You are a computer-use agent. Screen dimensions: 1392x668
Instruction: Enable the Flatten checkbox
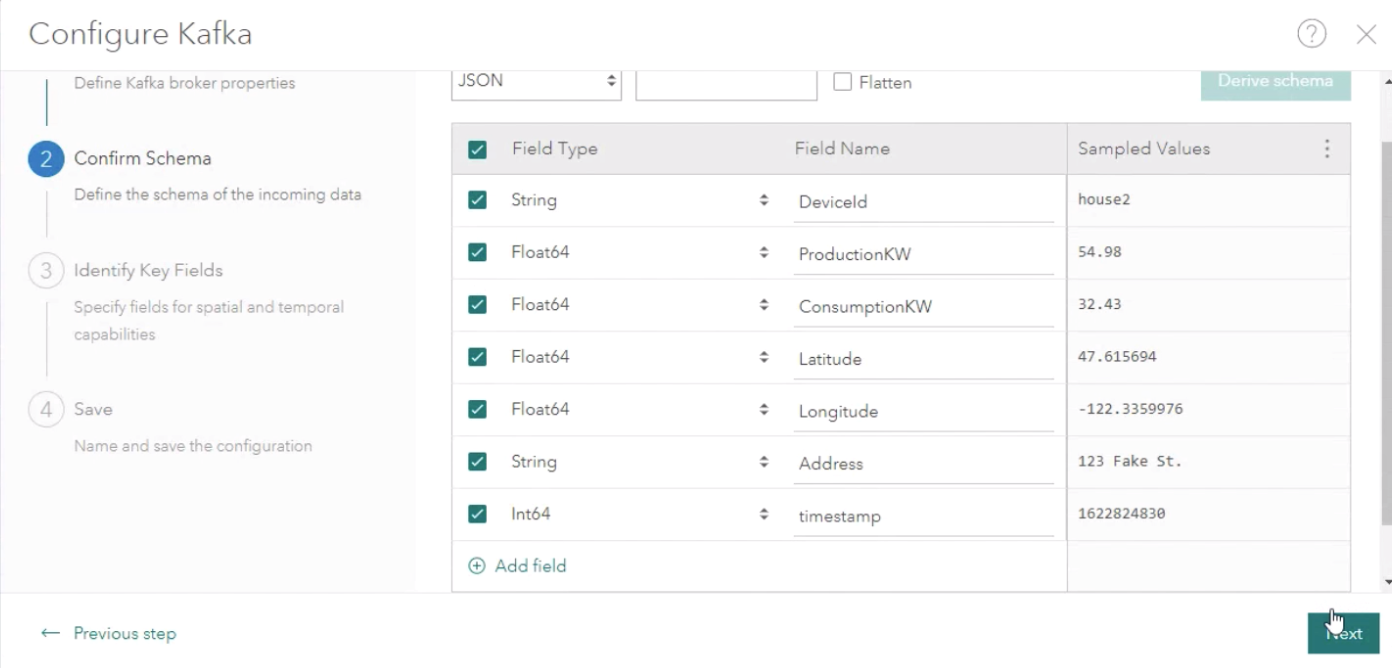point(844,83)
